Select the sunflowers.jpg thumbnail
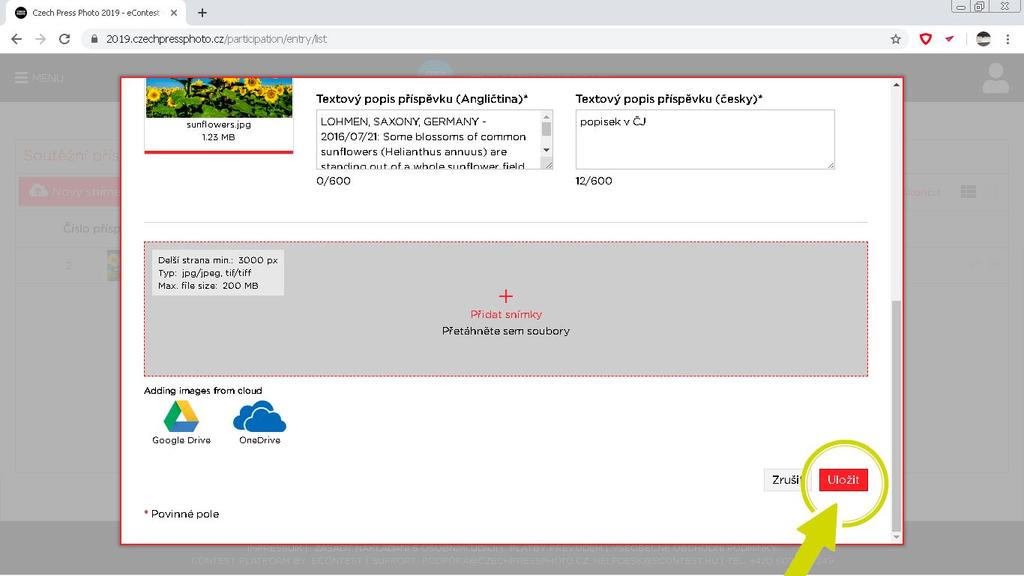The height and width of the screenshot is (576, 1024). 219,97
